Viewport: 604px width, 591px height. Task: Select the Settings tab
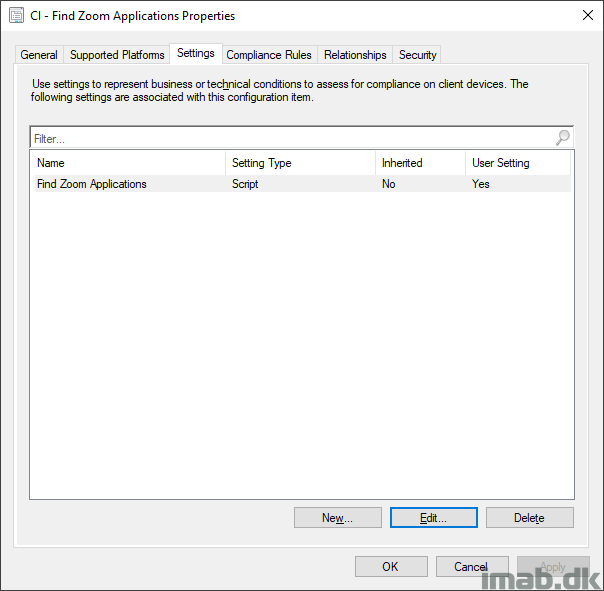click(x=196, y=53)
